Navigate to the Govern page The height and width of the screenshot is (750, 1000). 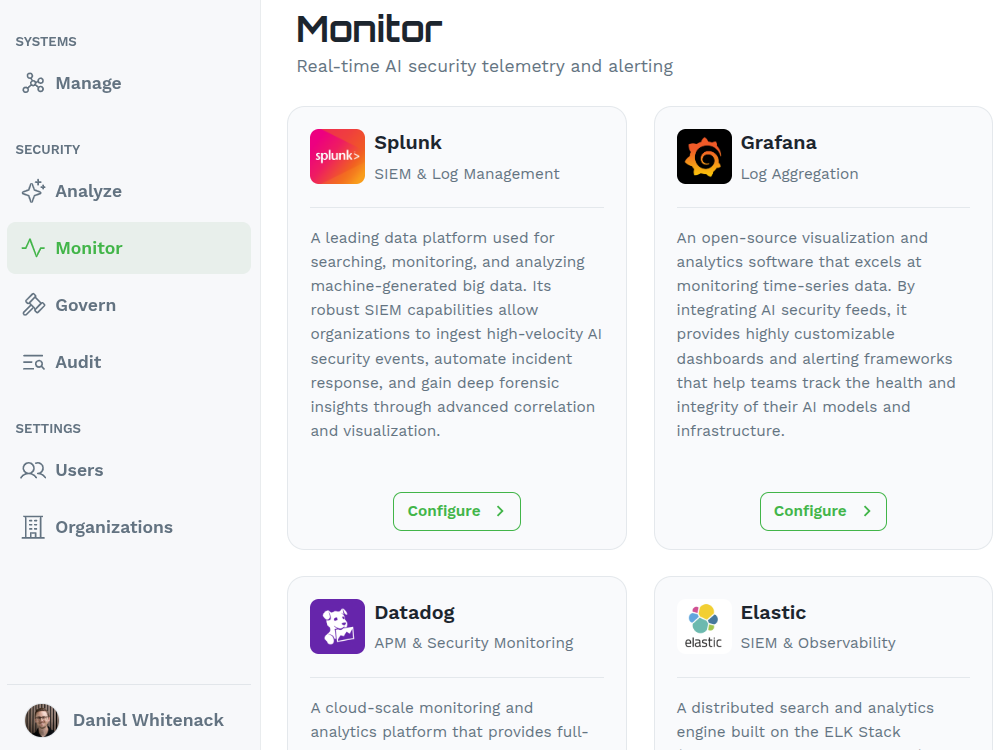(129, 304)
